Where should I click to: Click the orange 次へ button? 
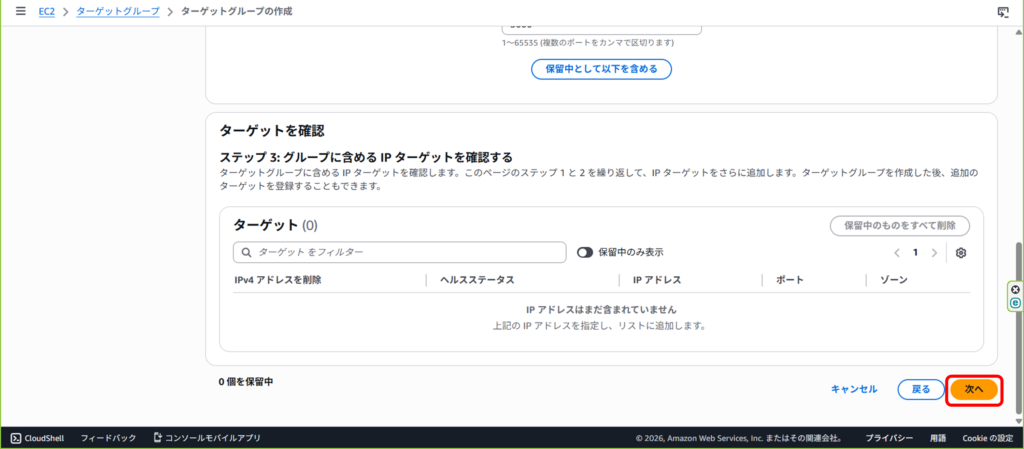pos(974,389)
